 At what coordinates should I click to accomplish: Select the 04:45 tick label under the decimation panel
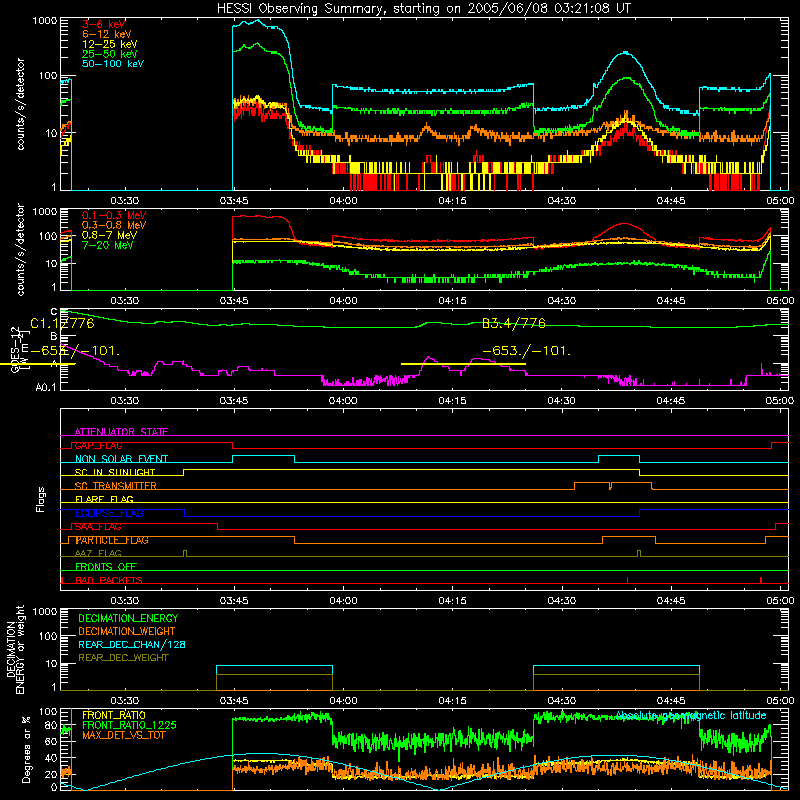point(670,701)
